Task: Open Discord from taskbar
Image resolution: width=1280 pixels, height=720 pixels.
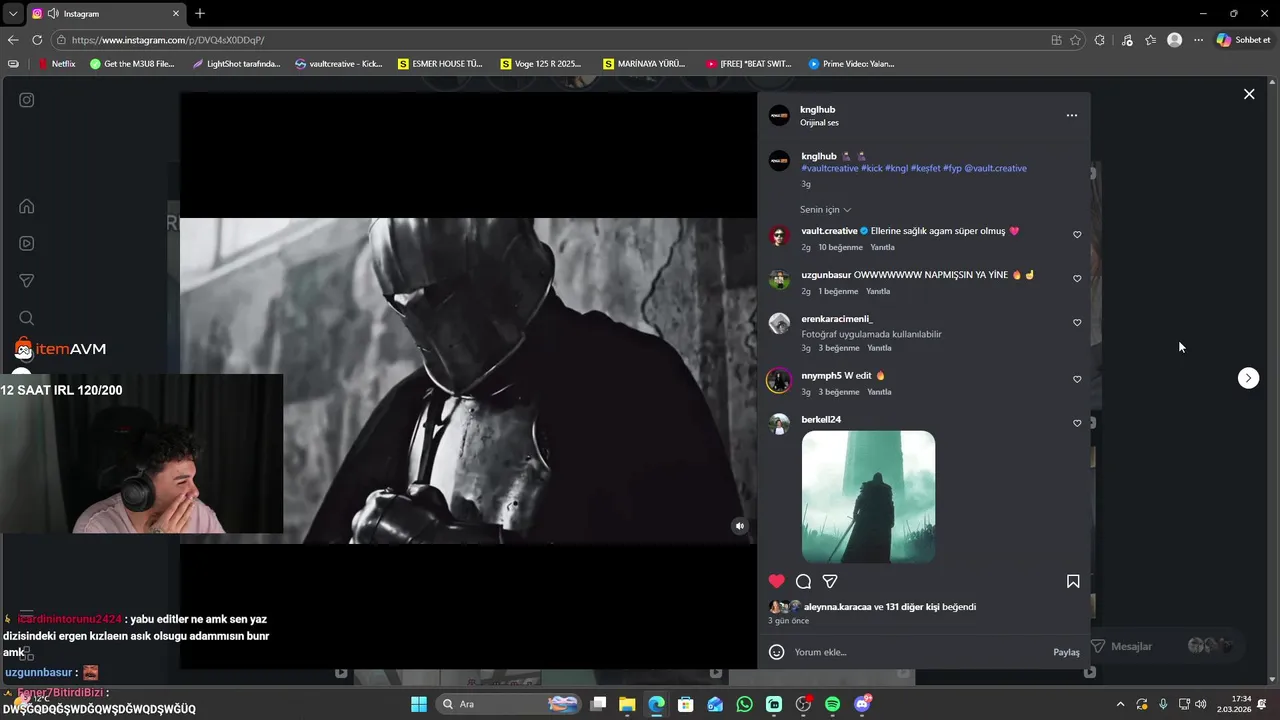Action: tap(863, 704)
